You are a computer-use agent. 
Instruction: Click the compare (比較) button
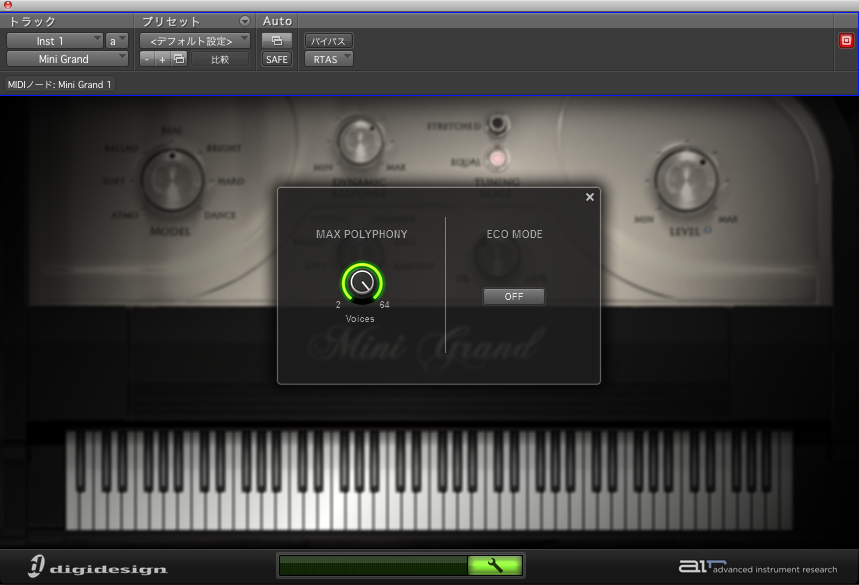click(x=220, y=59)
